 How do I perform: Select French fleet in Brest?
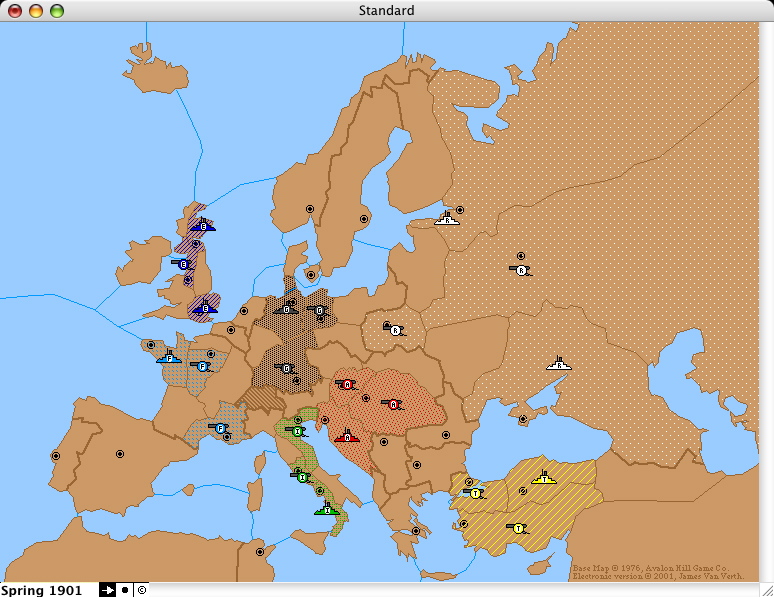click(x=169, y=357)
